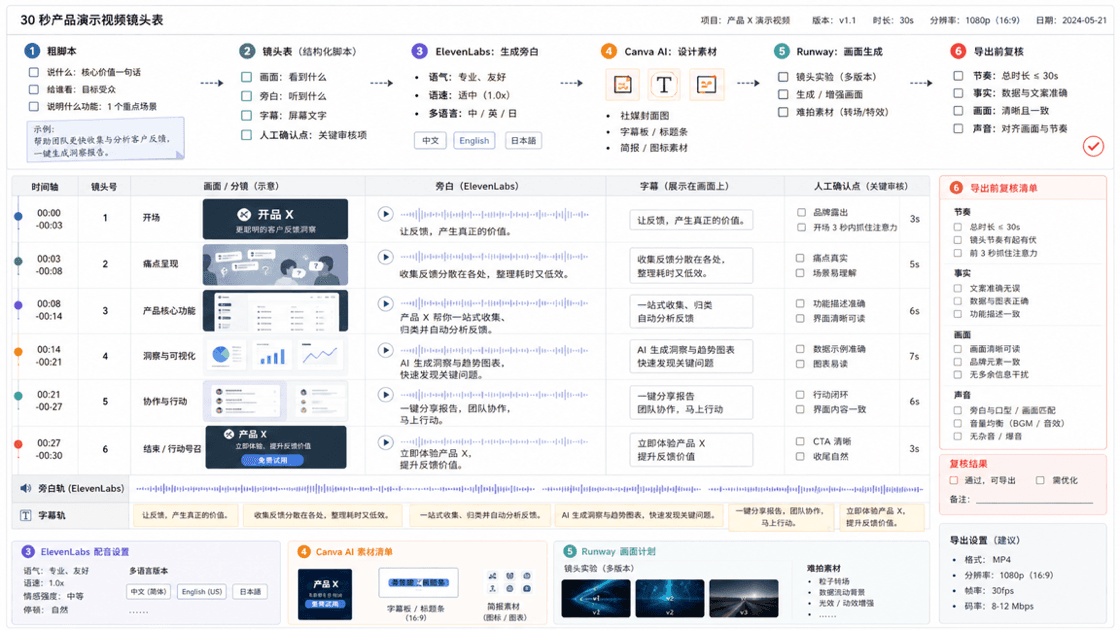Open the 产品核心功能 dashboard thumbnail
The width and height of the screenshot is (1120, 630).
(x=275, y=311)
